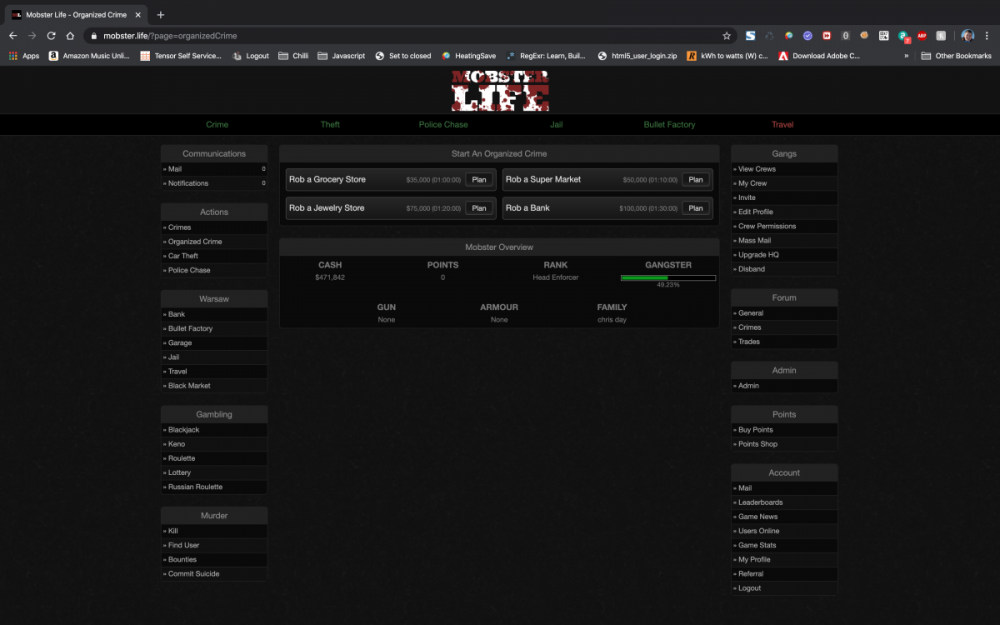Screen dimensions: 1000x625
Task: Open Leaderboards under Account
Action: tap(760, 503)
